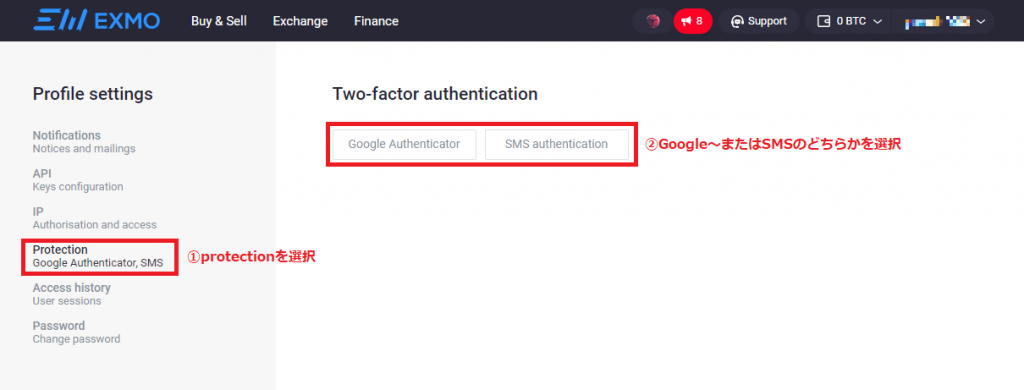This screenshot has height=390, width=1024.
Task: Open Access history user sessions
Action: (72, 294)
